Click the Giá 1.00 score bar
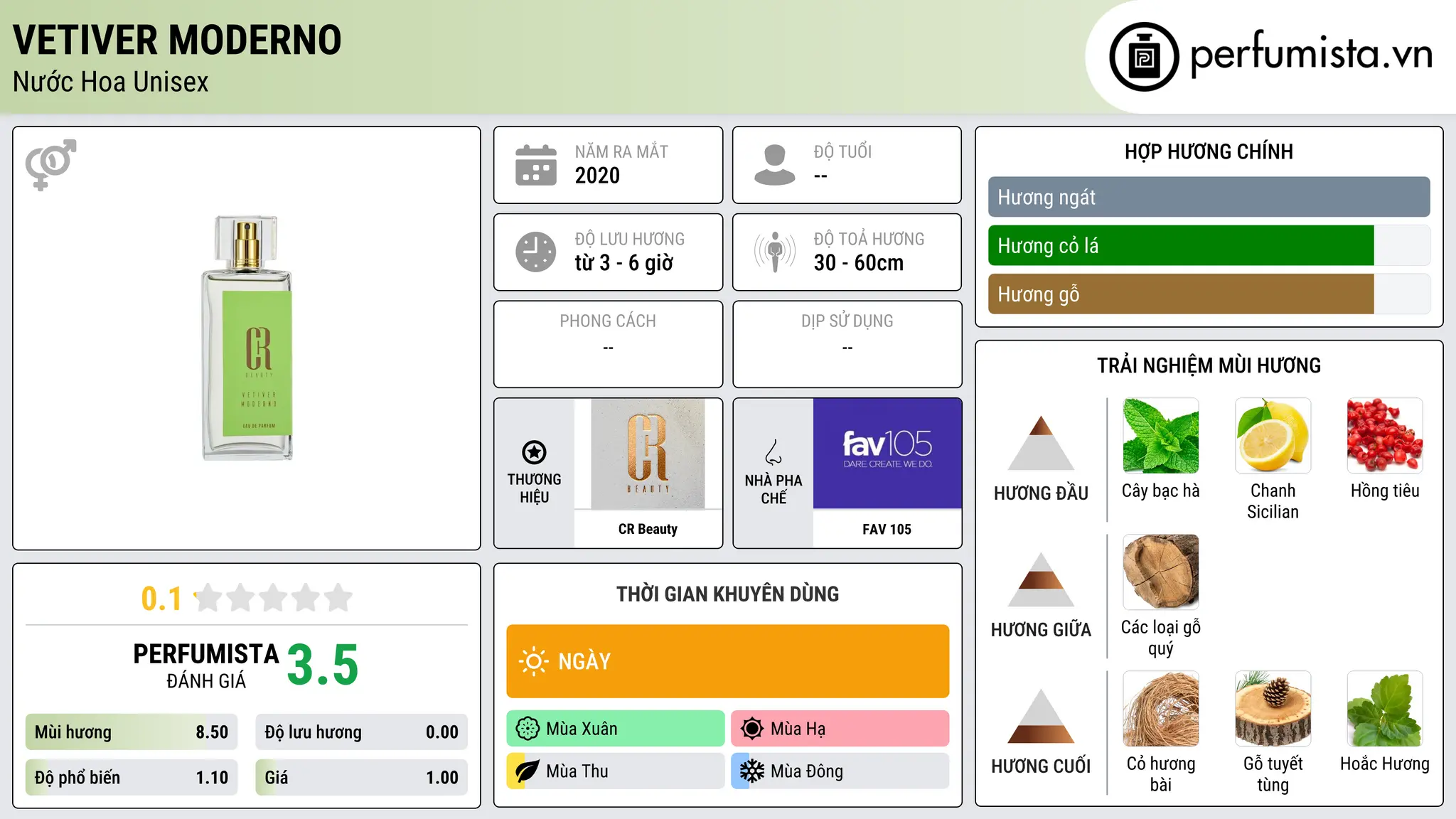 coord(361,778)
